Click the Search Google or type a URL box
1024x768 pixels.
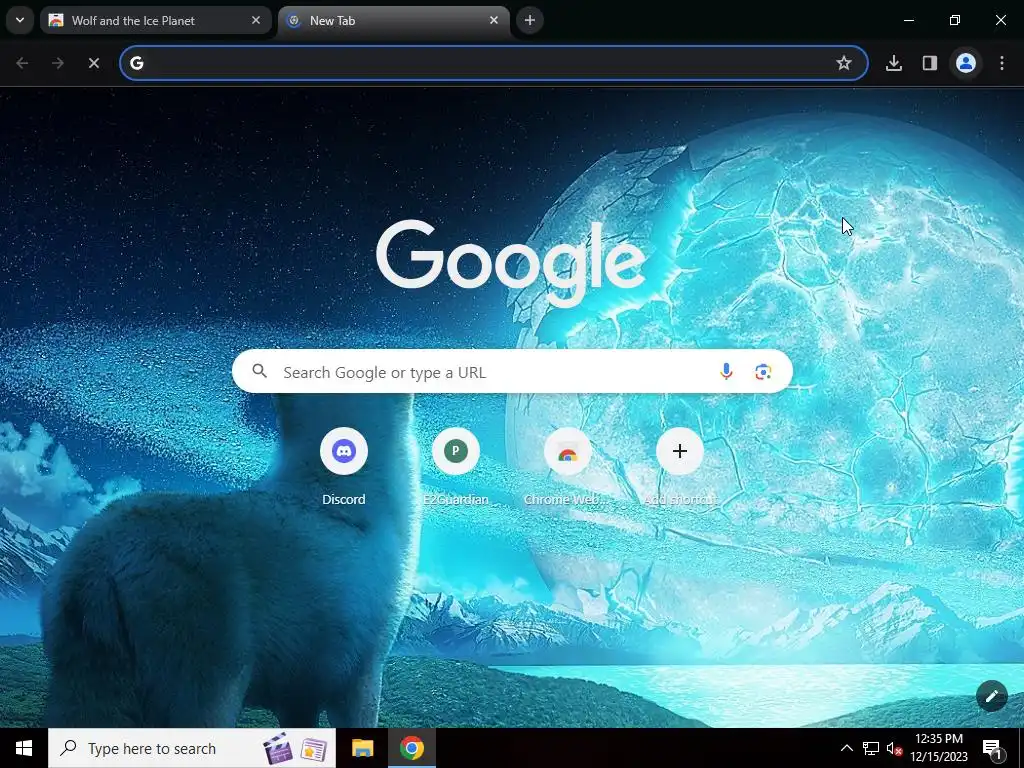[512, 372]
